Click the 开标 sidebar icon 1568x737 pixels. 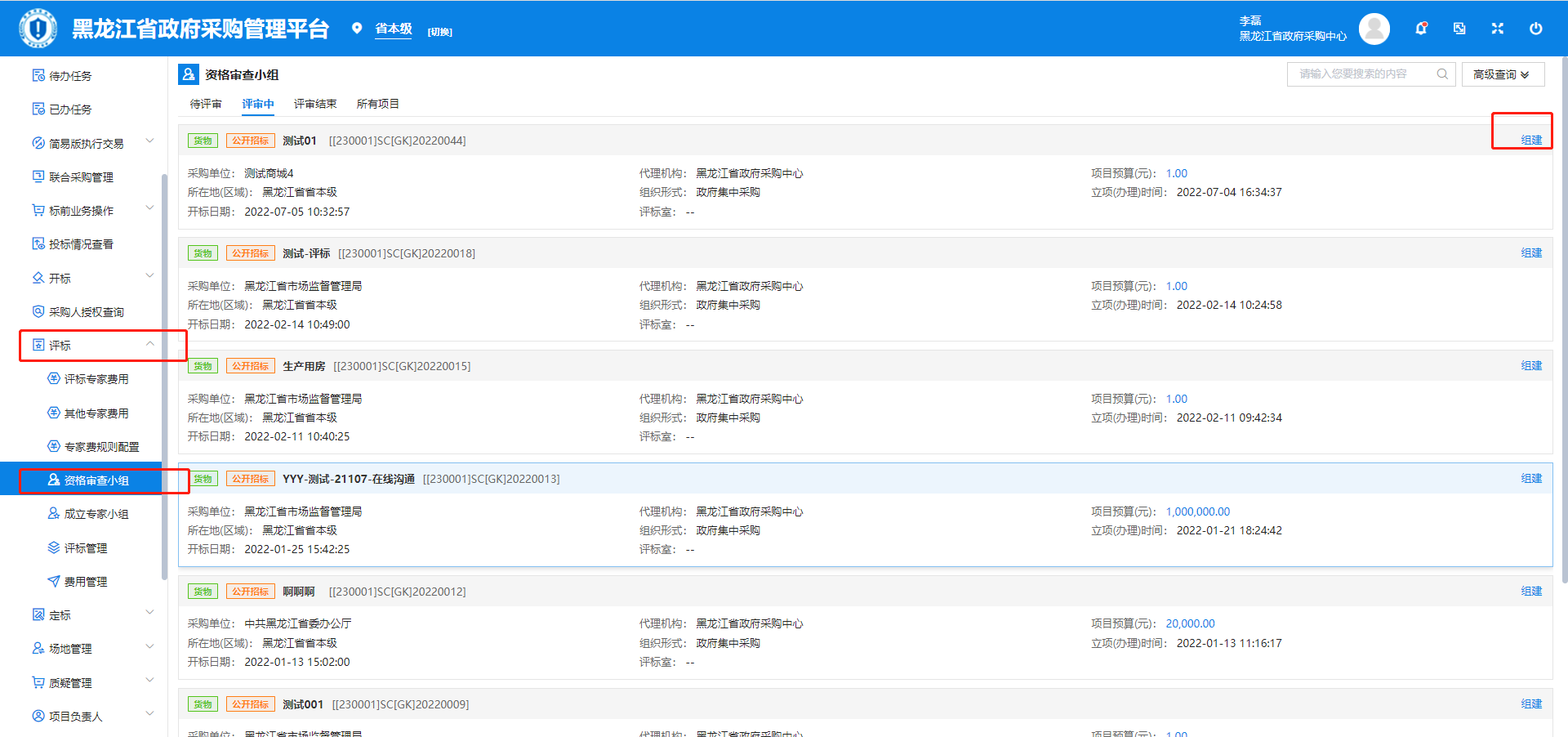[x=38, y=278]
